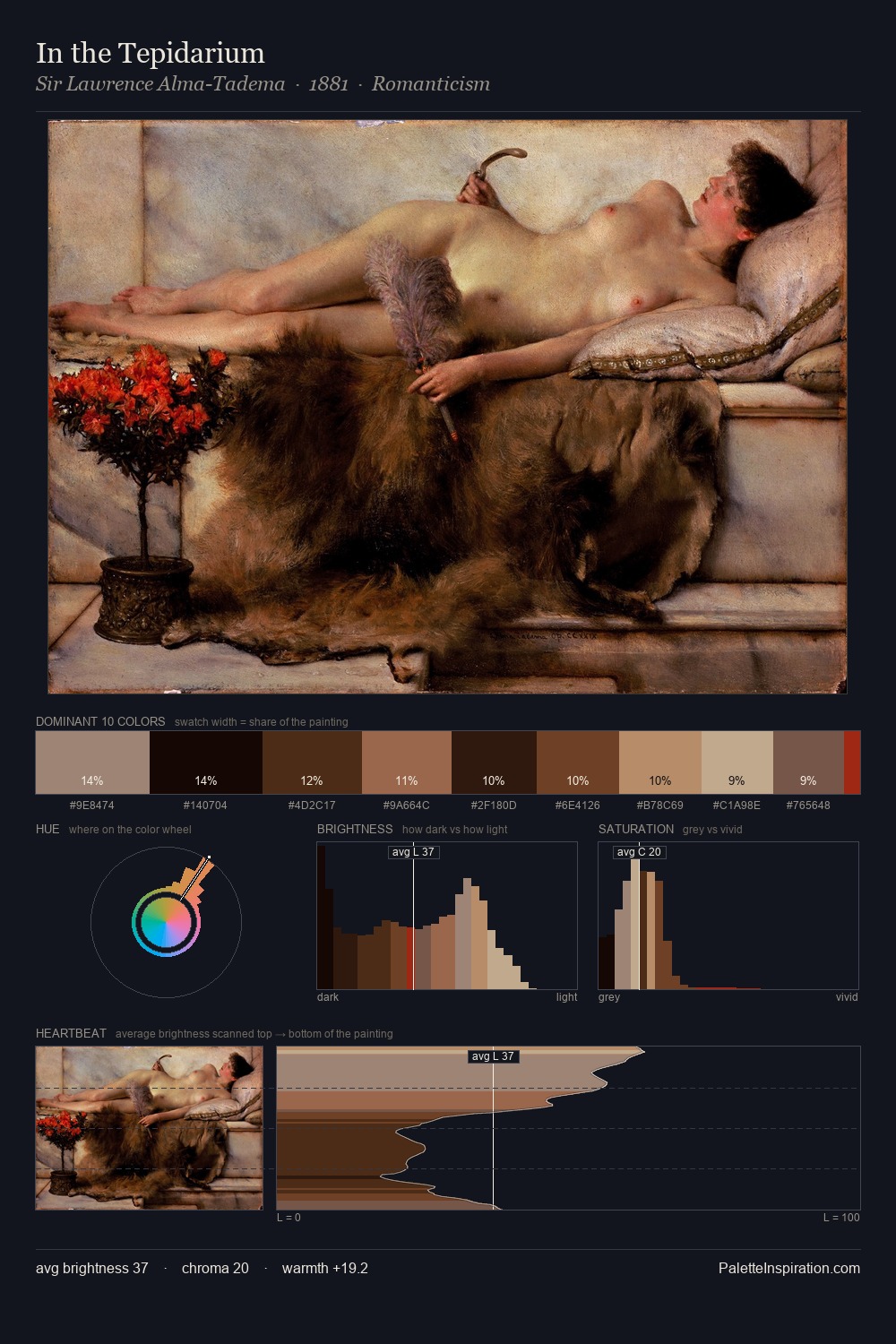The image size is (896, 1344).
Task: Click 'grey vs vivid' caption
Action: tap(712, 830)
